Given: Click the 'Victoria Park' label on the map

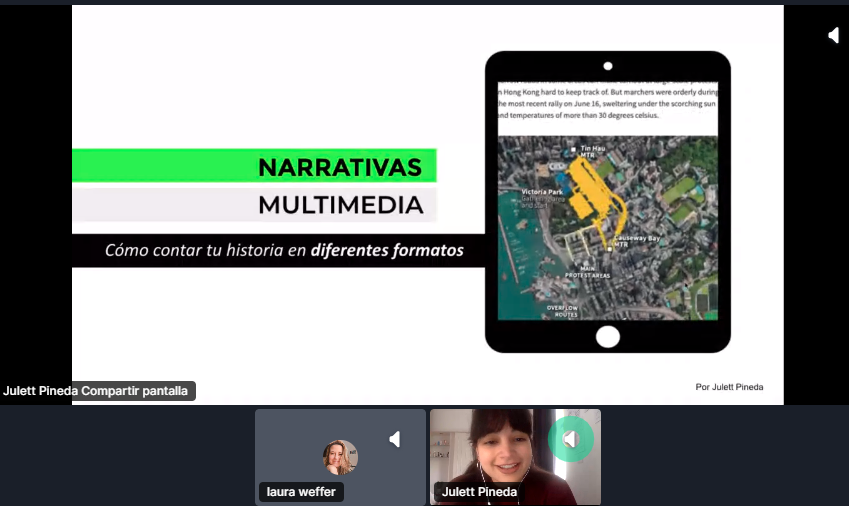Looking at the screenshot, I should tap(542, 192).
